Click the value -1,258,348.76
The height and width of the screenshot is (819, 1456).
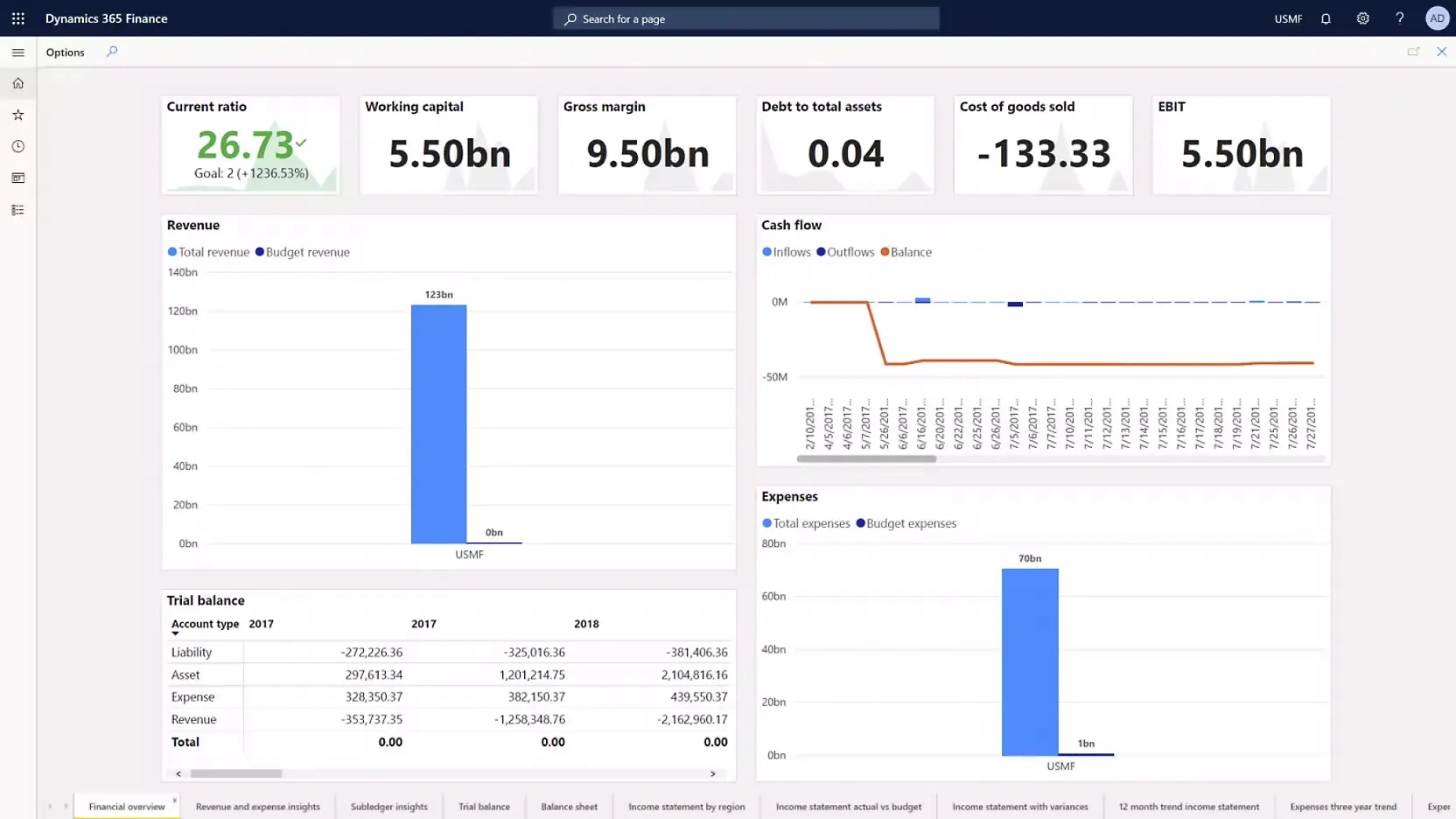coord(529,719)
